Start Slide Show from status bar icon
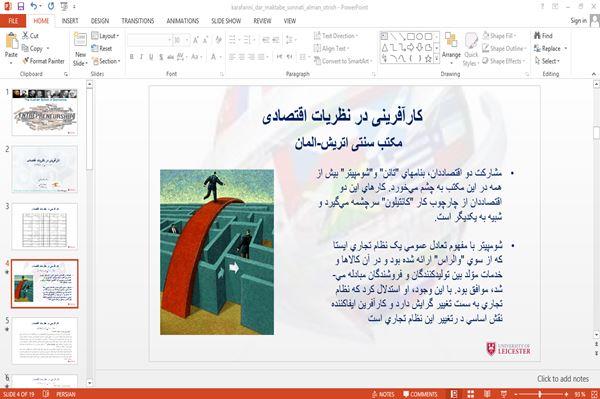 [504, 394]
